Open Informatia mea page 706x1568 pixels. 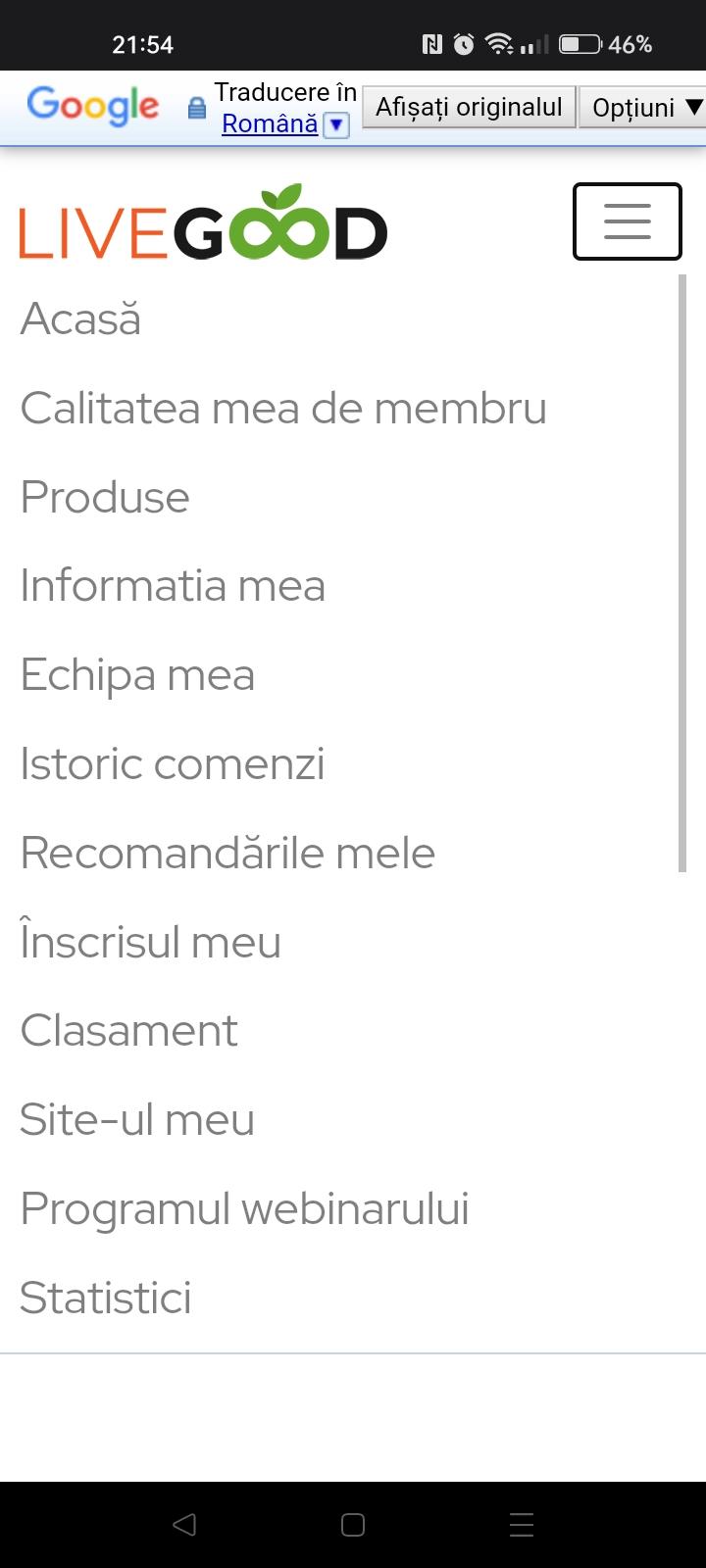click(173, 586)
